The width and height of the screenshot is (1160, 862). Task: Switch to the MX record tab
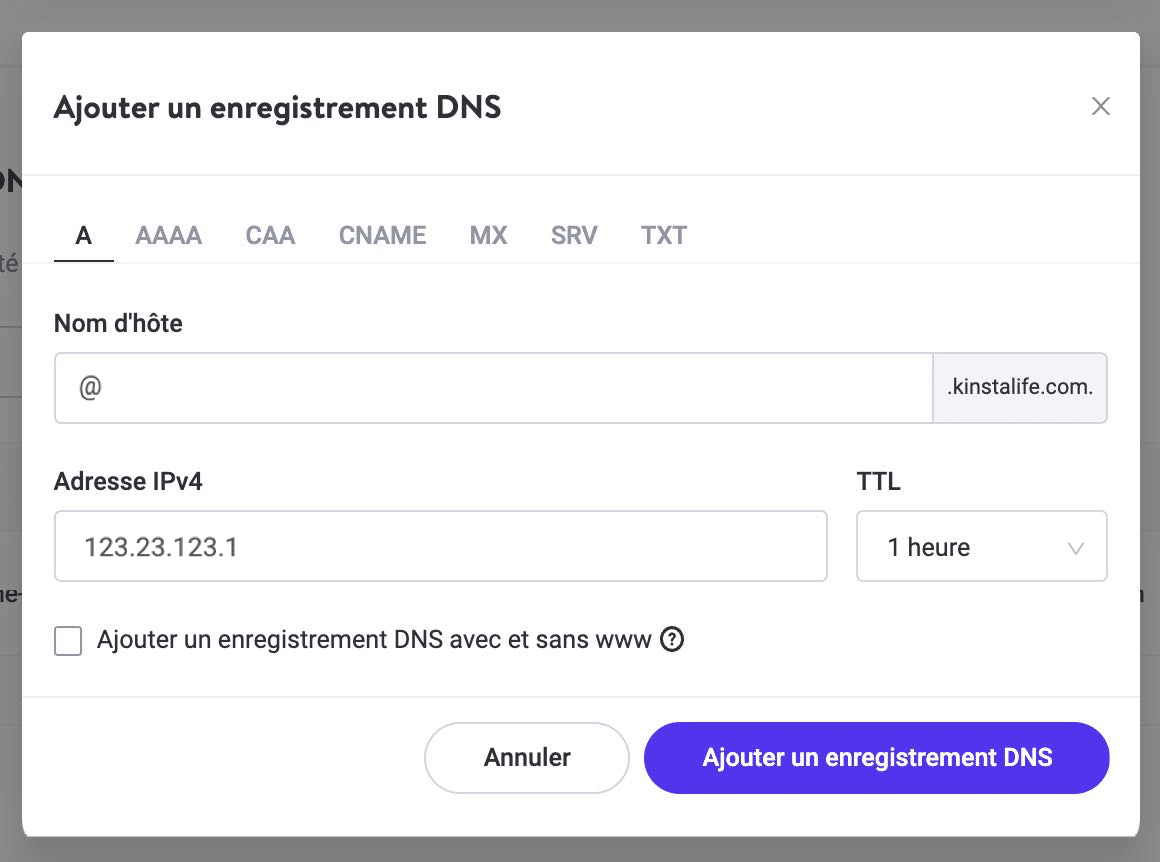click(488, 235)
